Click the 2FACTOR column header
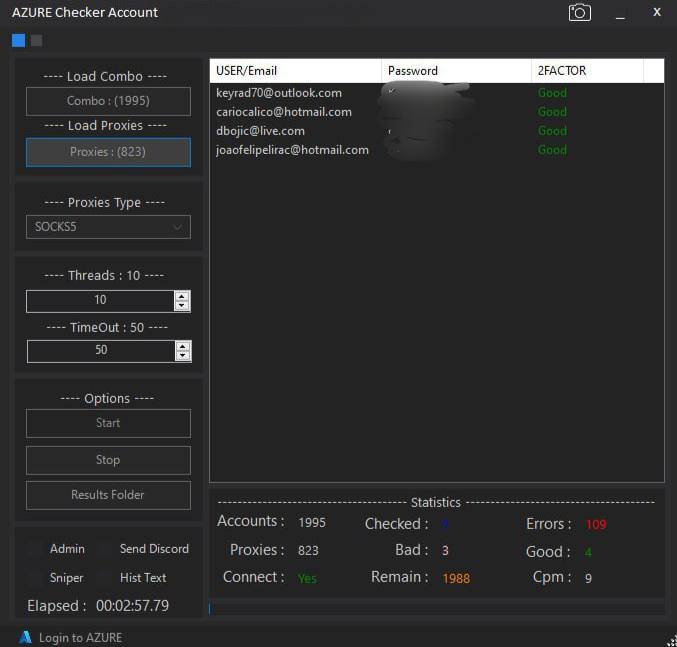Image resolution: width=677 pixels, height=647 pixels. point(587,71)
